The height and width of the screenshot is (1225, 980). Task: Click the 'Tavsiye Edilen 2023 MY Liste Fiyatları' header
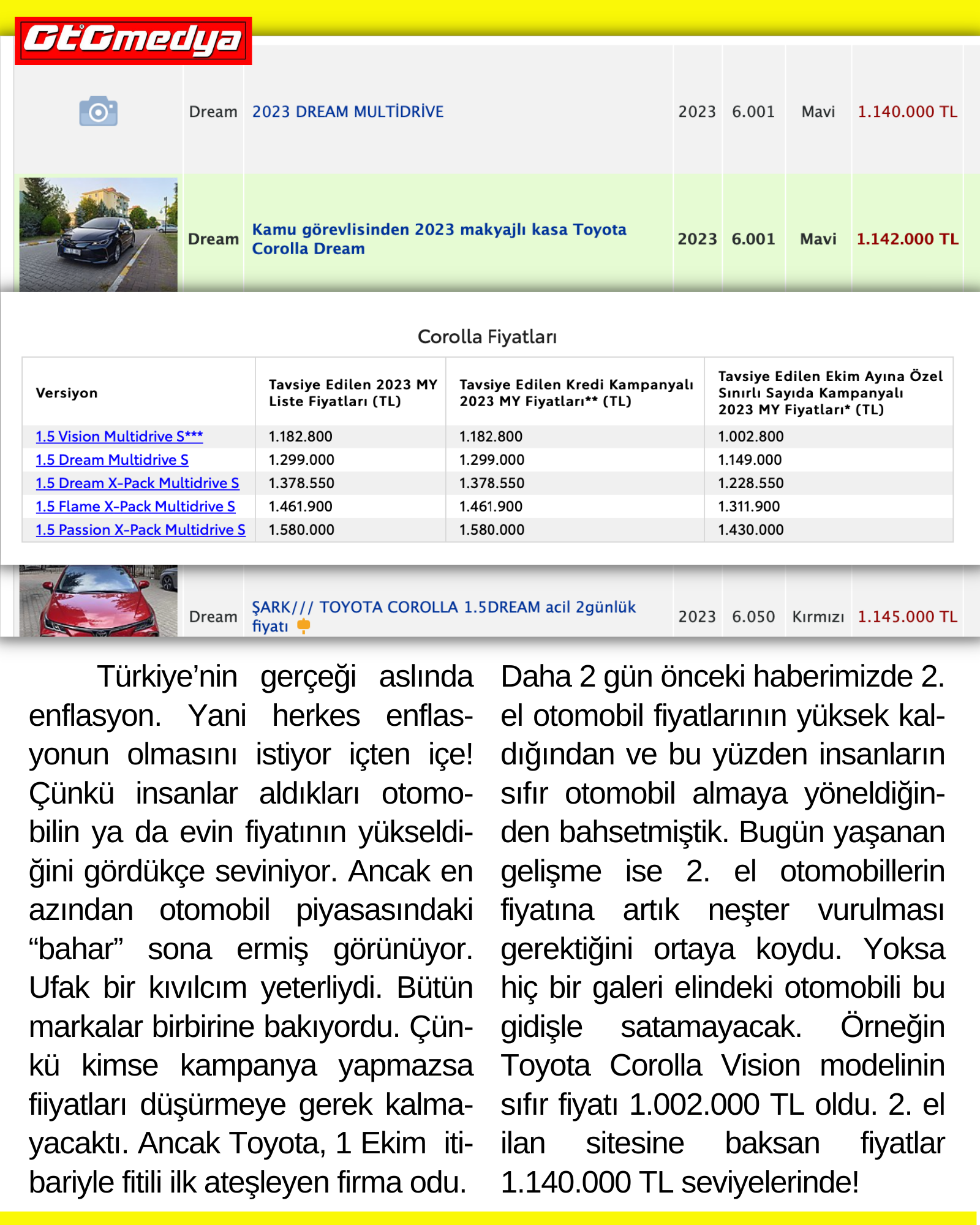[353, 393]
